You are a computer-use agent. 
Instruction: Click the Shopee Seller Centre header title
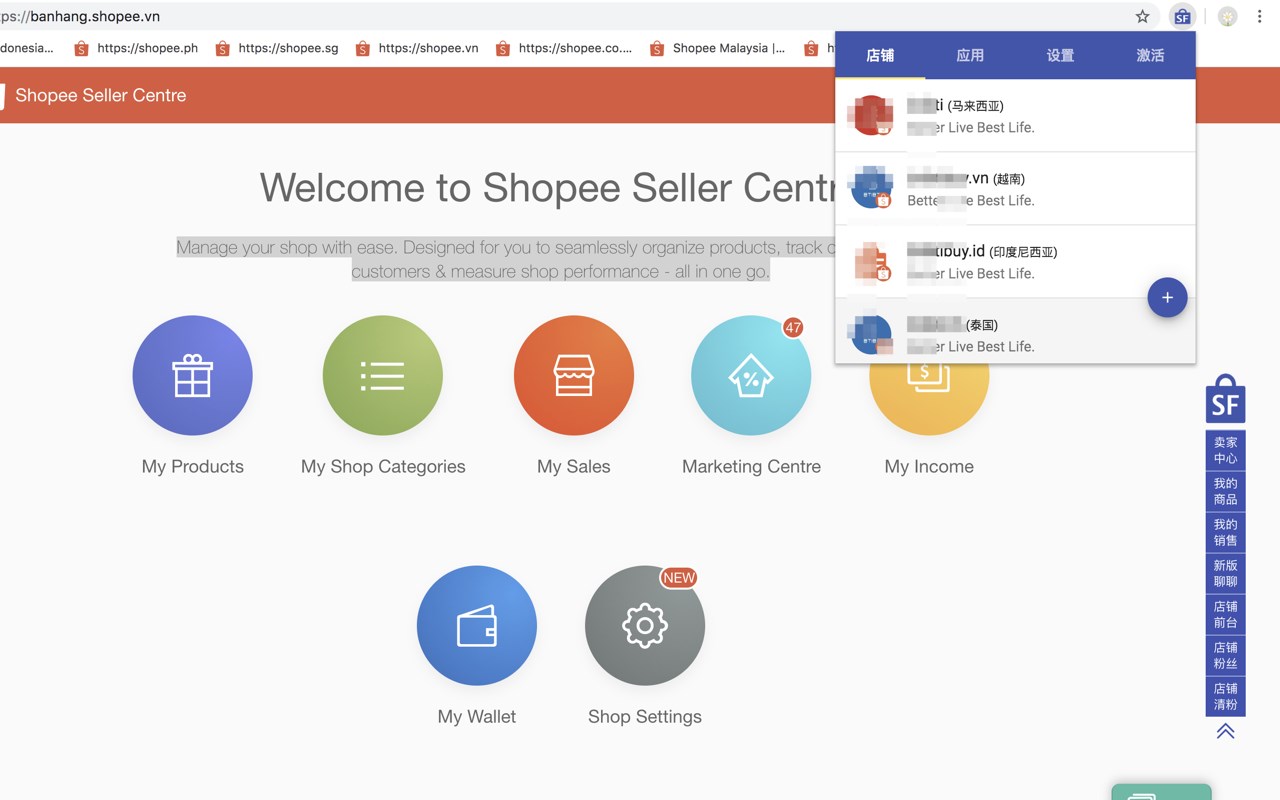tap(100, 95)
